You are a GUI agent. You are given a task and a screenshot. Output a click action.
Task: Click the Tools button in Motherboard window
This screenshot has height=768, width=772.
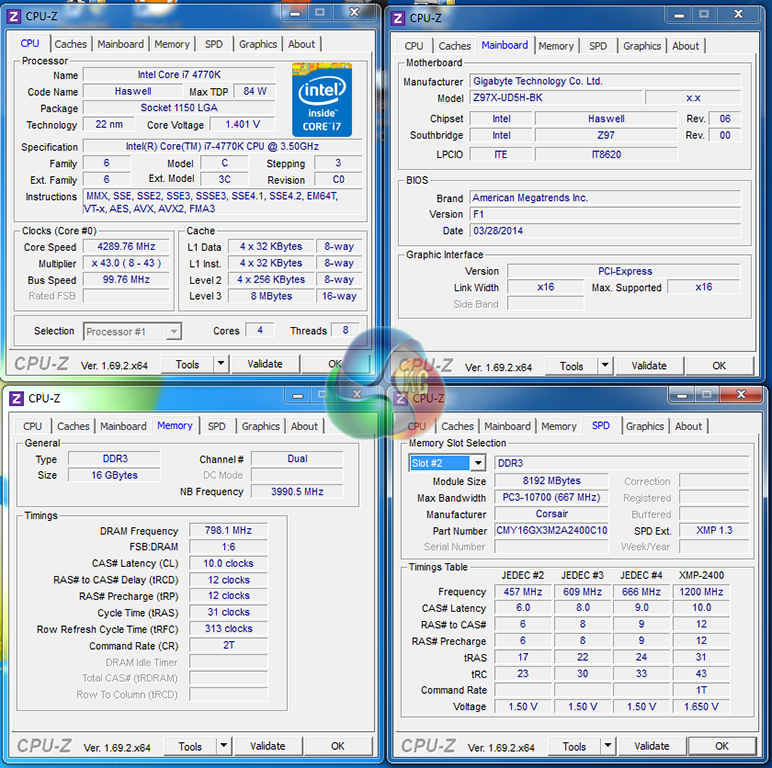tap(571, 366)
